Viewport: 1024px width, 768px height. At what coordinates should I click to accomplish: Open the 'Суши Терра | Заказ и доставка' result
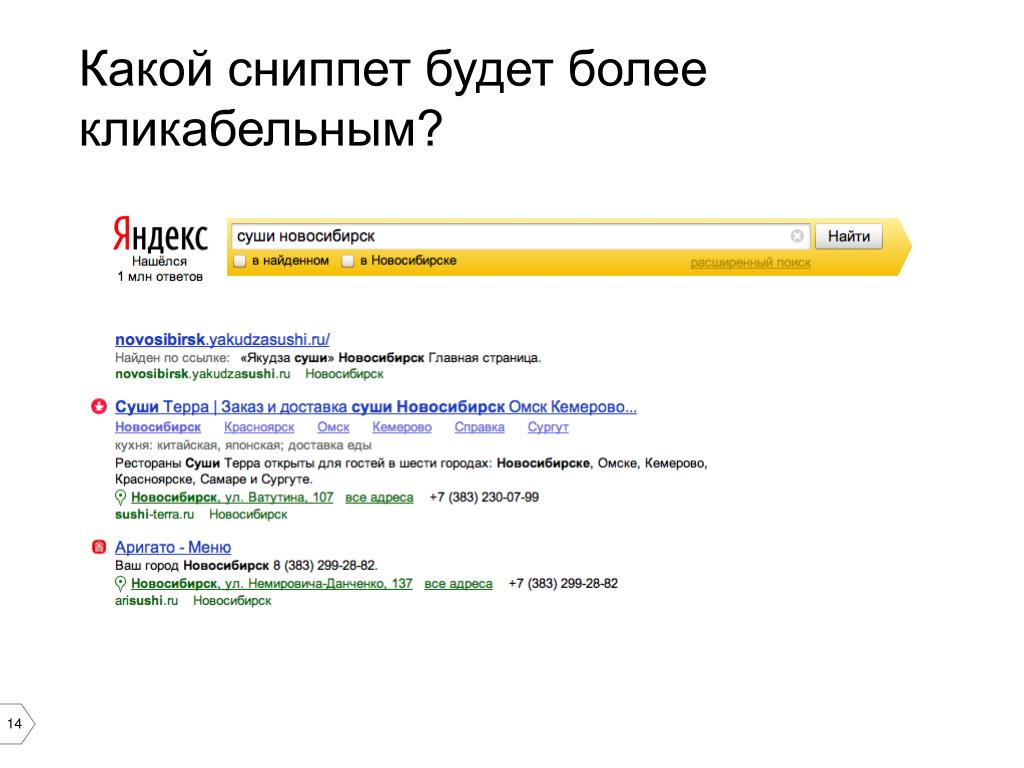click(x=376, y=407)
